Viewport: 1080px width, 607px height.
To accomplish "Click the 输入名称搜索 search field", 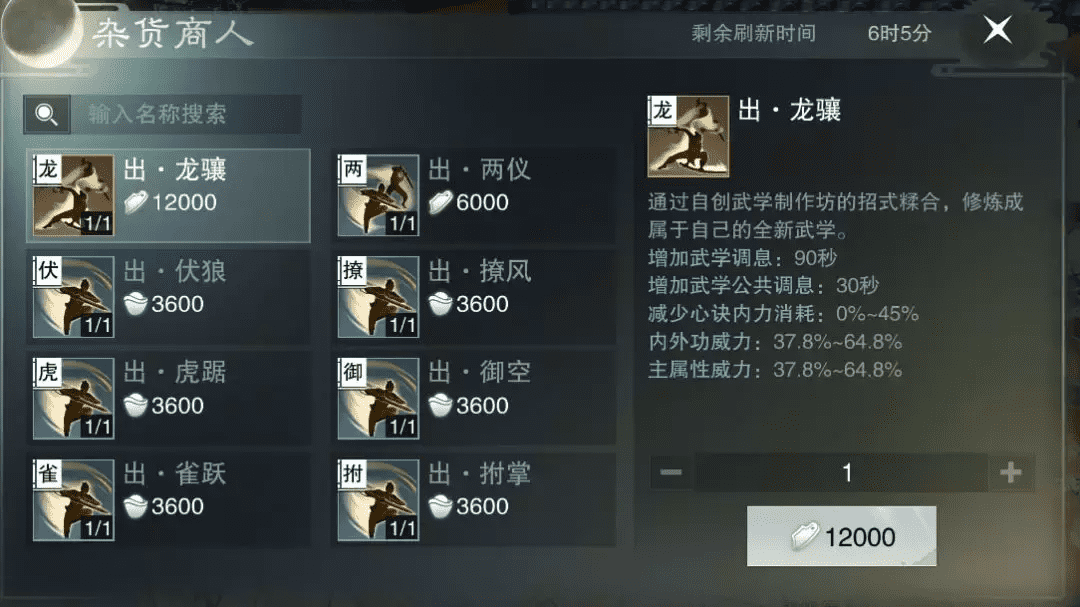I will coord(186,114).
